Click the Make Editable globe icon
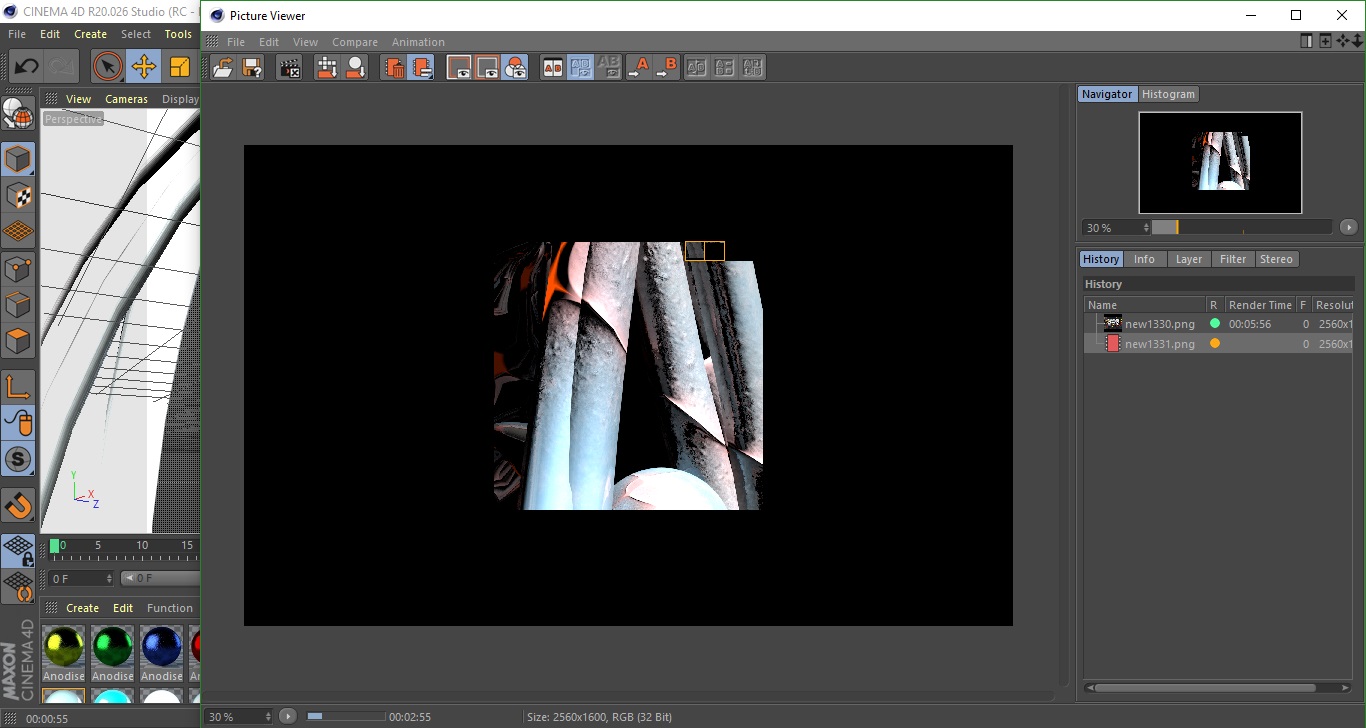This screenshot has height=728, width=1366. [x=18, y=115]
